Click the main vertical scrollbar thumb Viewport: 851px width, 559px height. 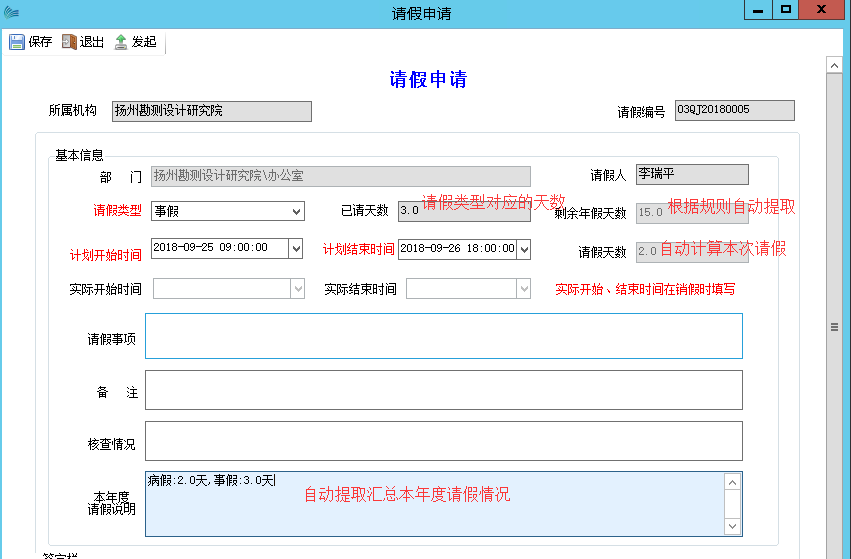(834, 327)
